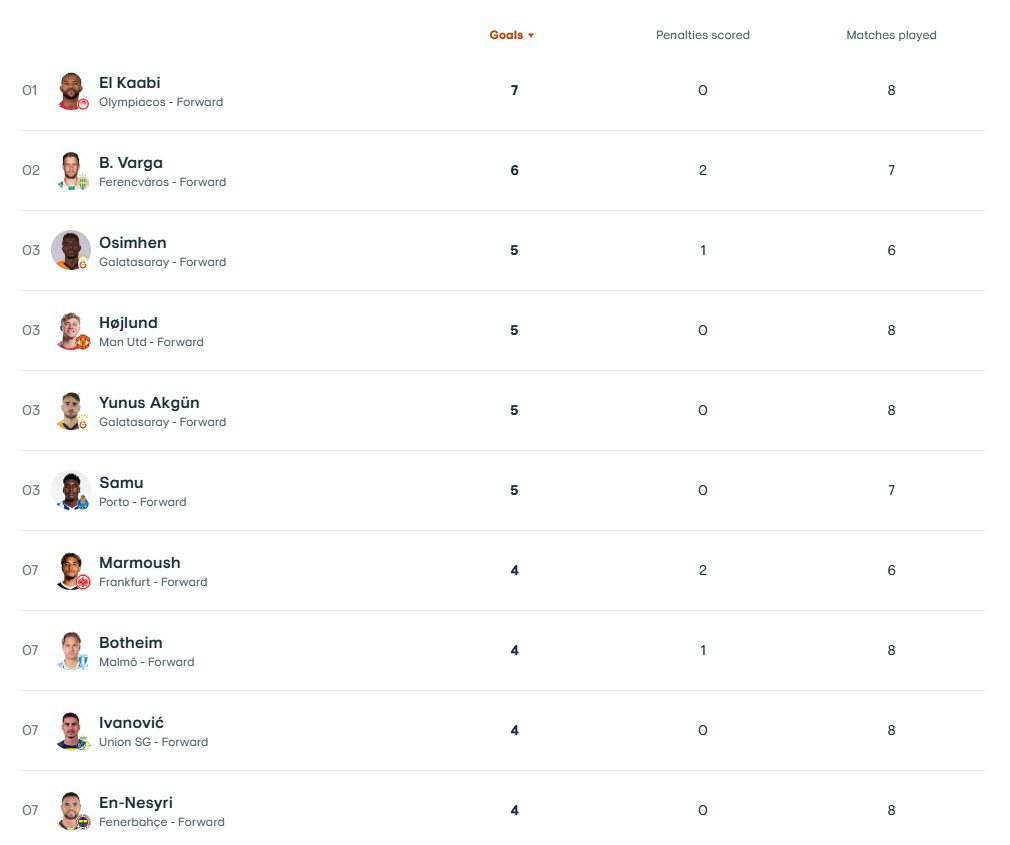Click En-Nesyri's player avatar
1010x845 pixels.
click(x=71, y=810)
